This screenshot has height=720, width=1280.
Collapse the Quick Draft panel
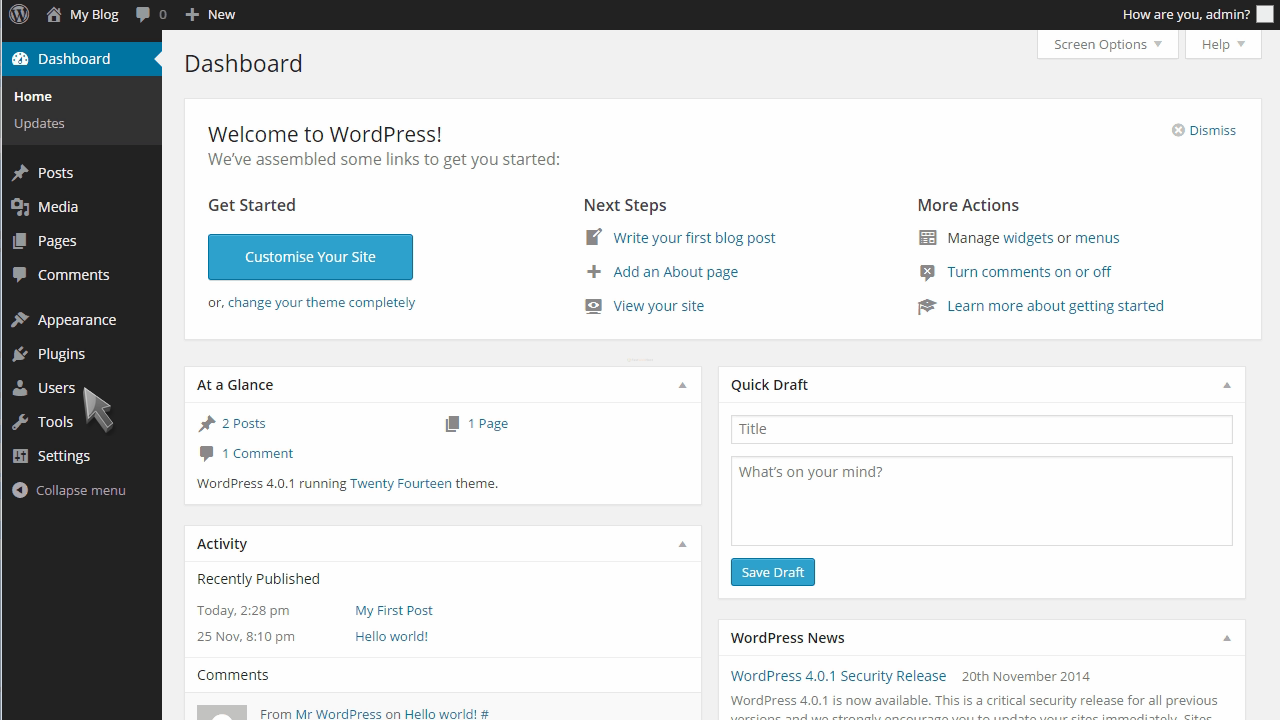[1227, 384]
